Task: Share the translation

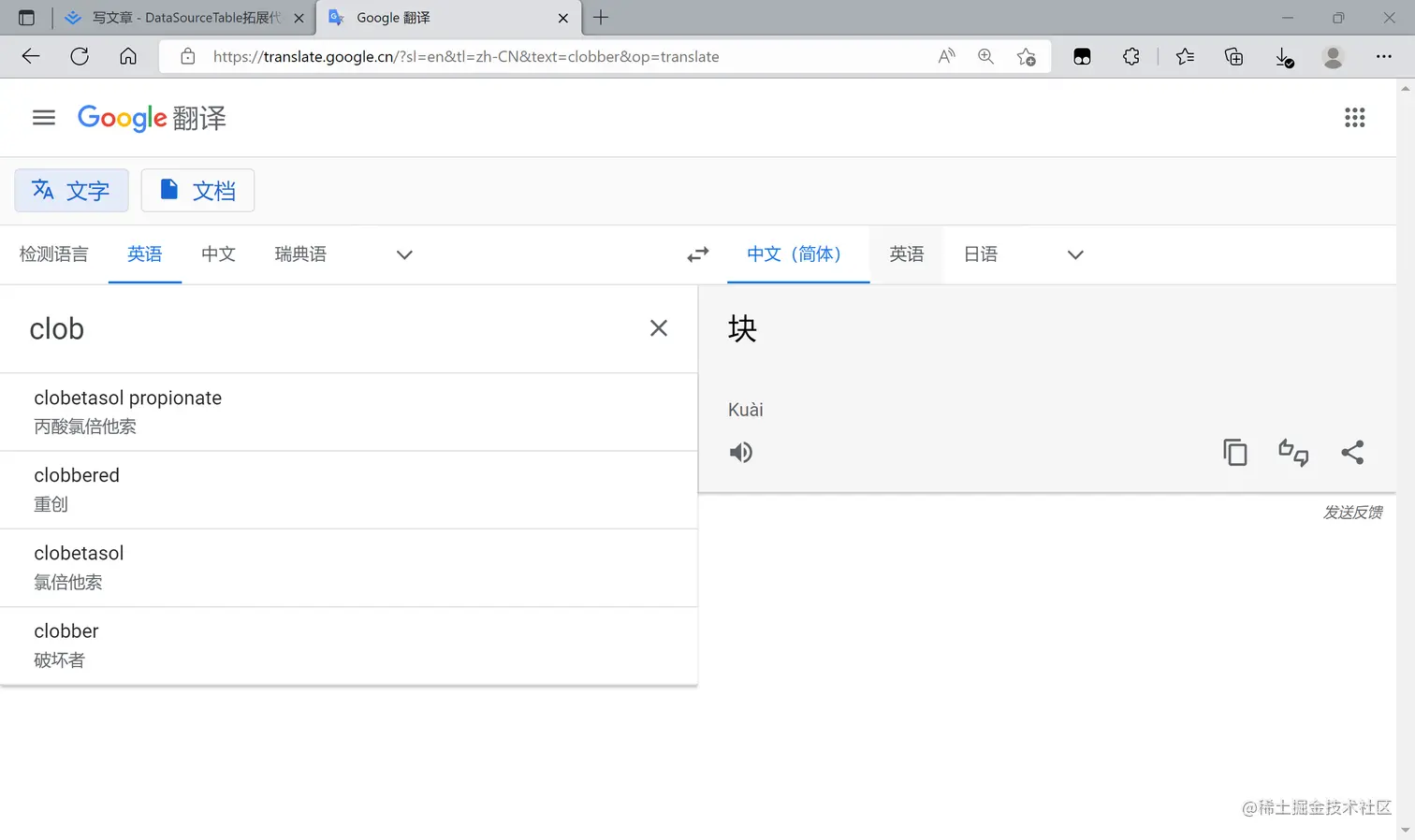Action: coord(1352,453)
